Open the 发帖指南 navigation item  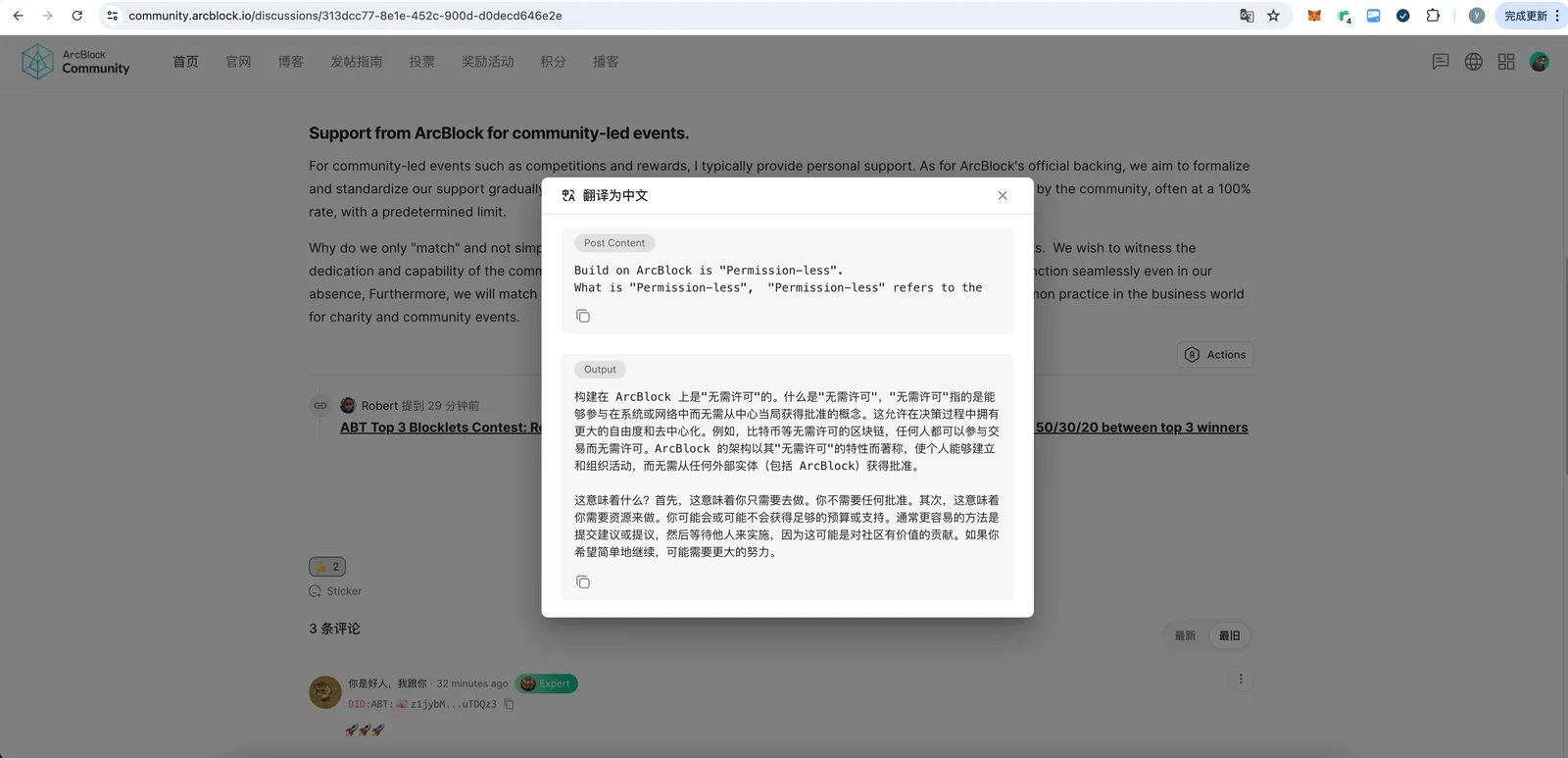(356, 62)
